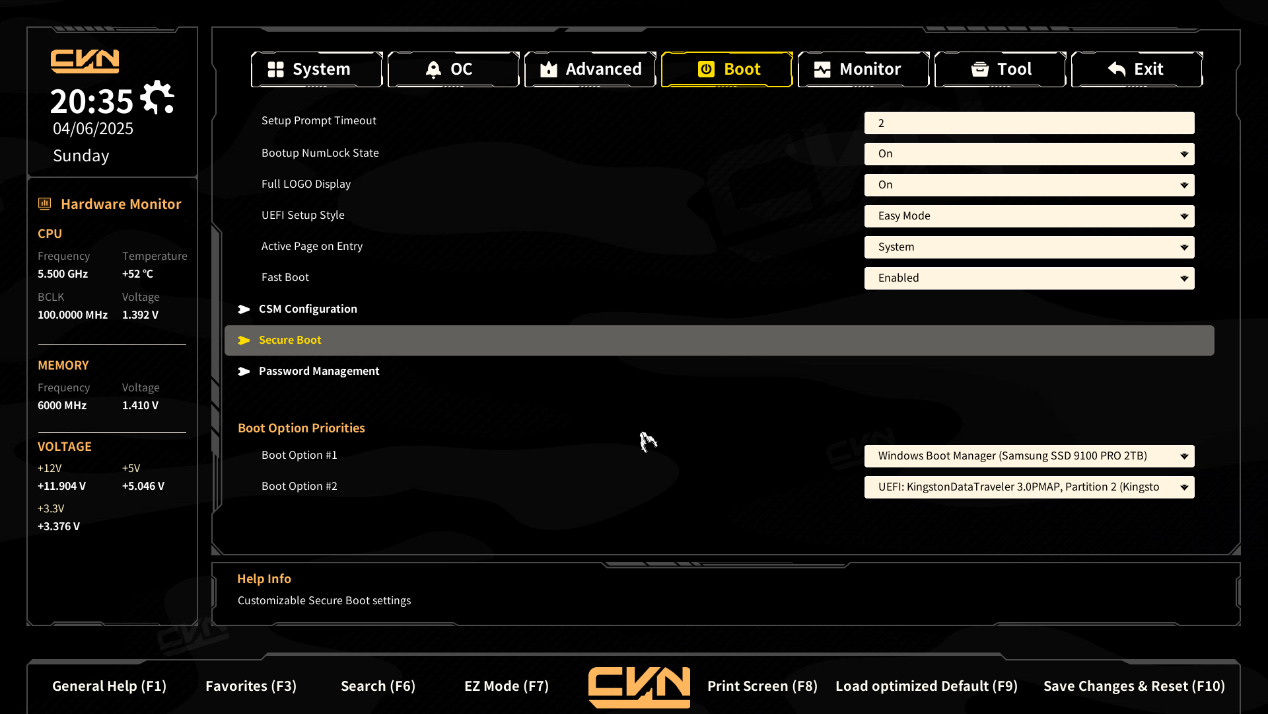Click Save Changes & Reset (F10)
Screen dimensions: 1268x714
pos(1134,686)
